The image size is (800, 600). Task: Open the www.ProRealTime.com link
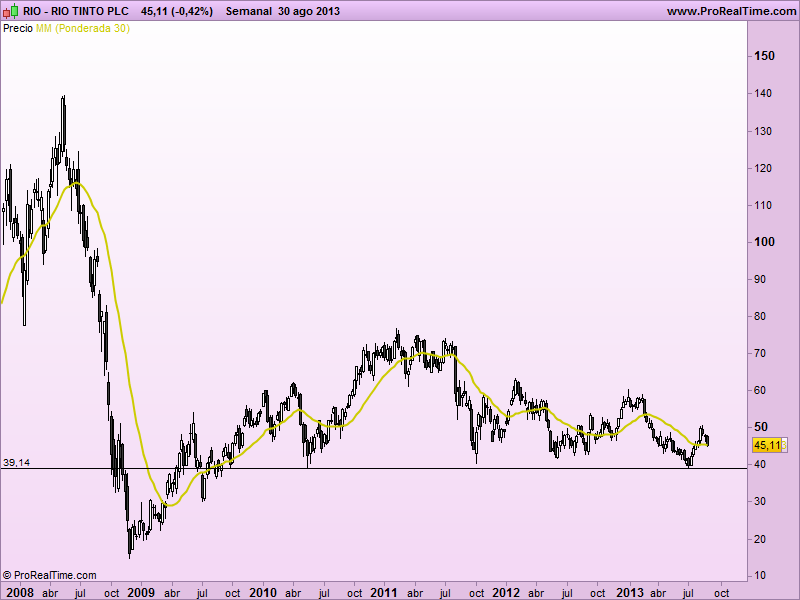[732, 11]
